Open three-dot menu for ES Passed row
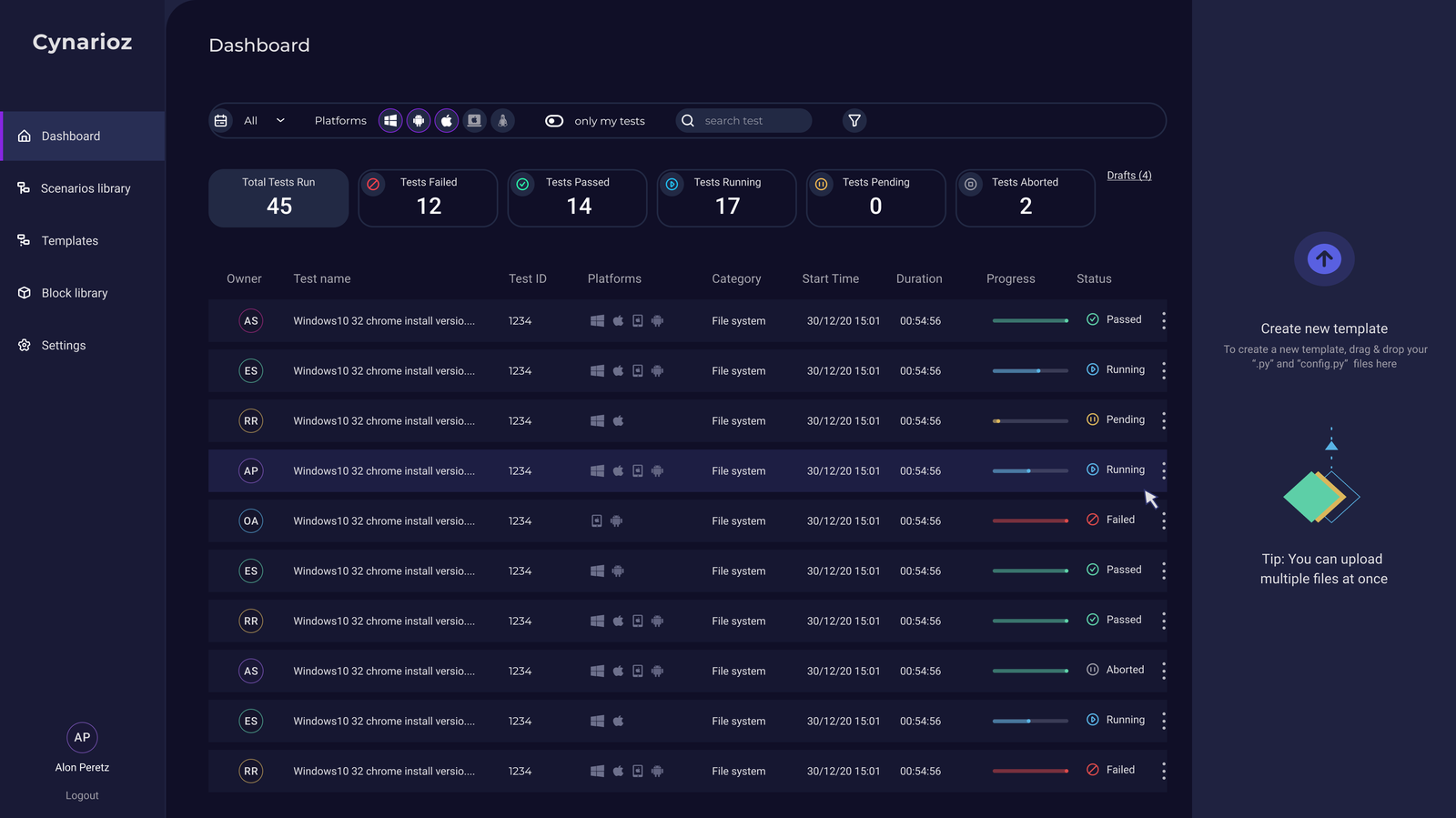Image resolution: width=1456 pixels, height=818 pixels. [x=1163, y=571]
